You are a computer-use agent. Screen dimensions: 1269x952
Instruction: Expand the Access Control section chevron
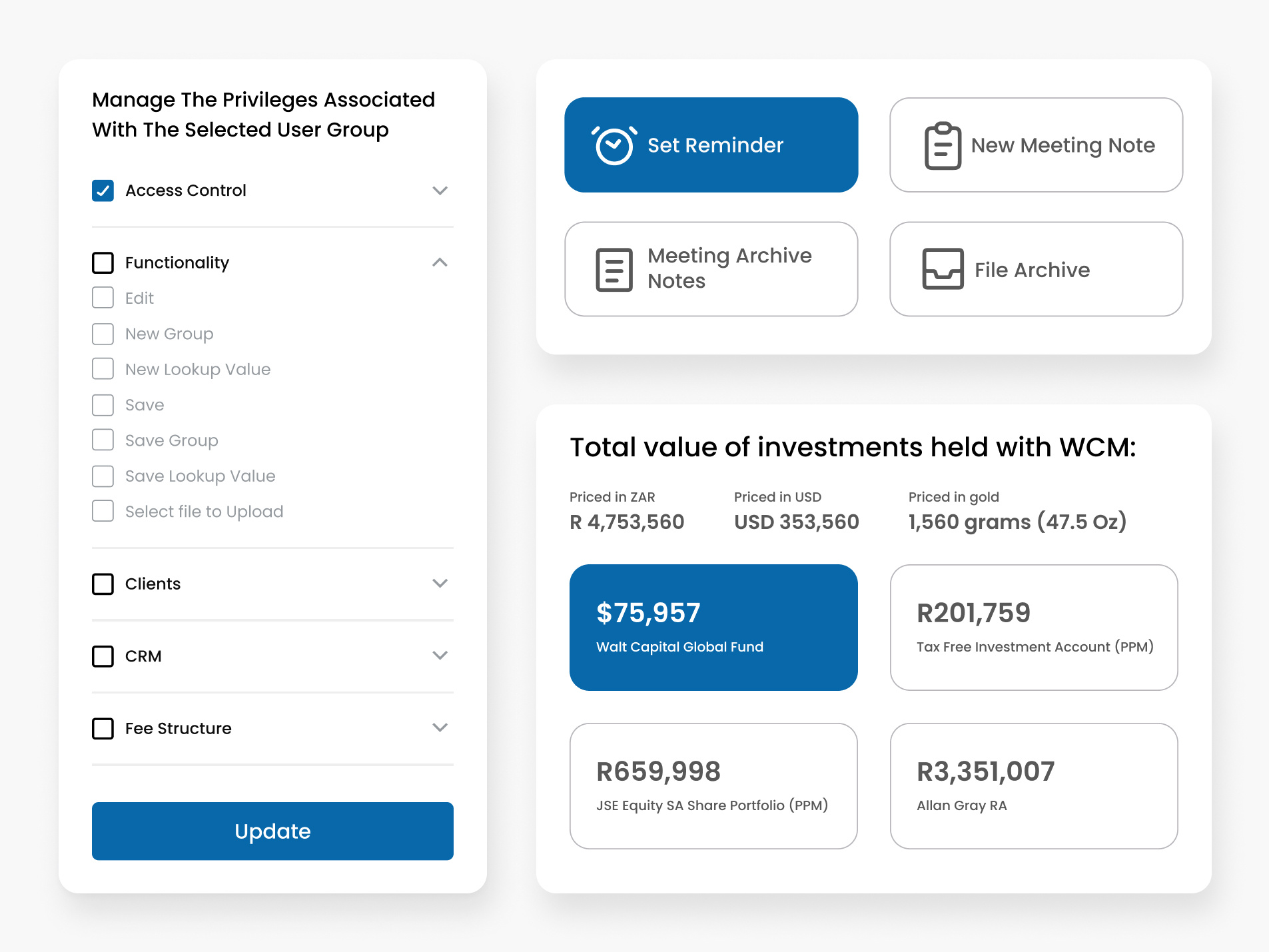(x=440, y=191)
